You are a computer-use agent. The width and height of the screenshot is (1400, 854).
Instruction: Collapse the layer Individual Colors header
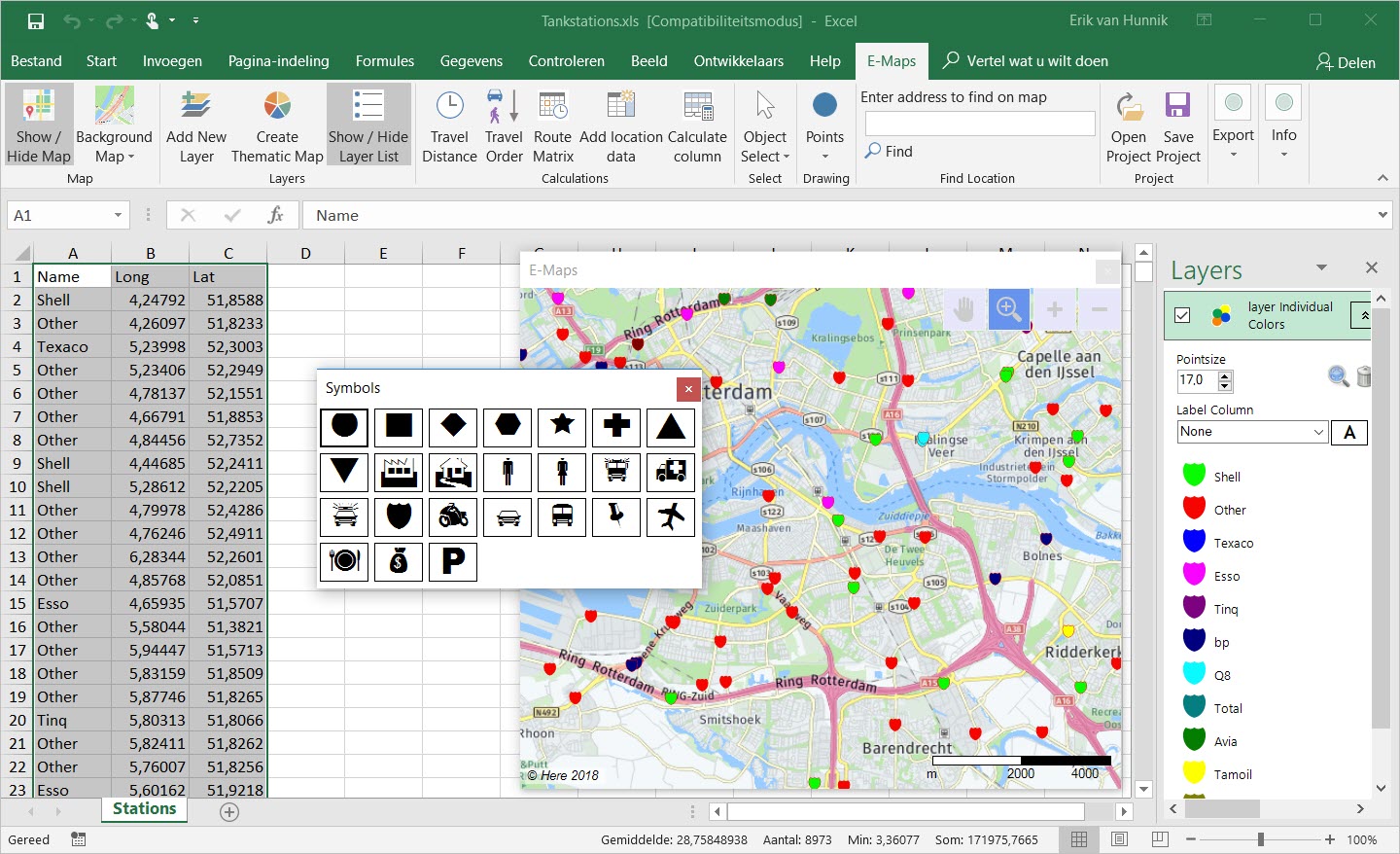pos(1364,315)
